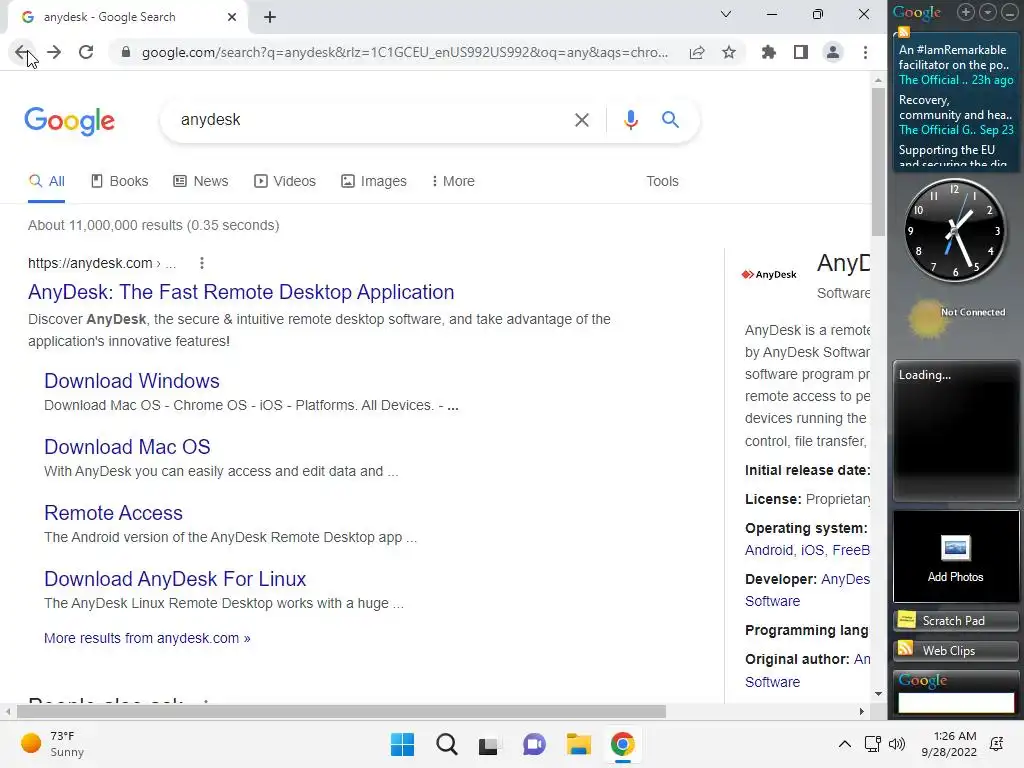Click the scrollbar down arrow

(x=878, y=694)
